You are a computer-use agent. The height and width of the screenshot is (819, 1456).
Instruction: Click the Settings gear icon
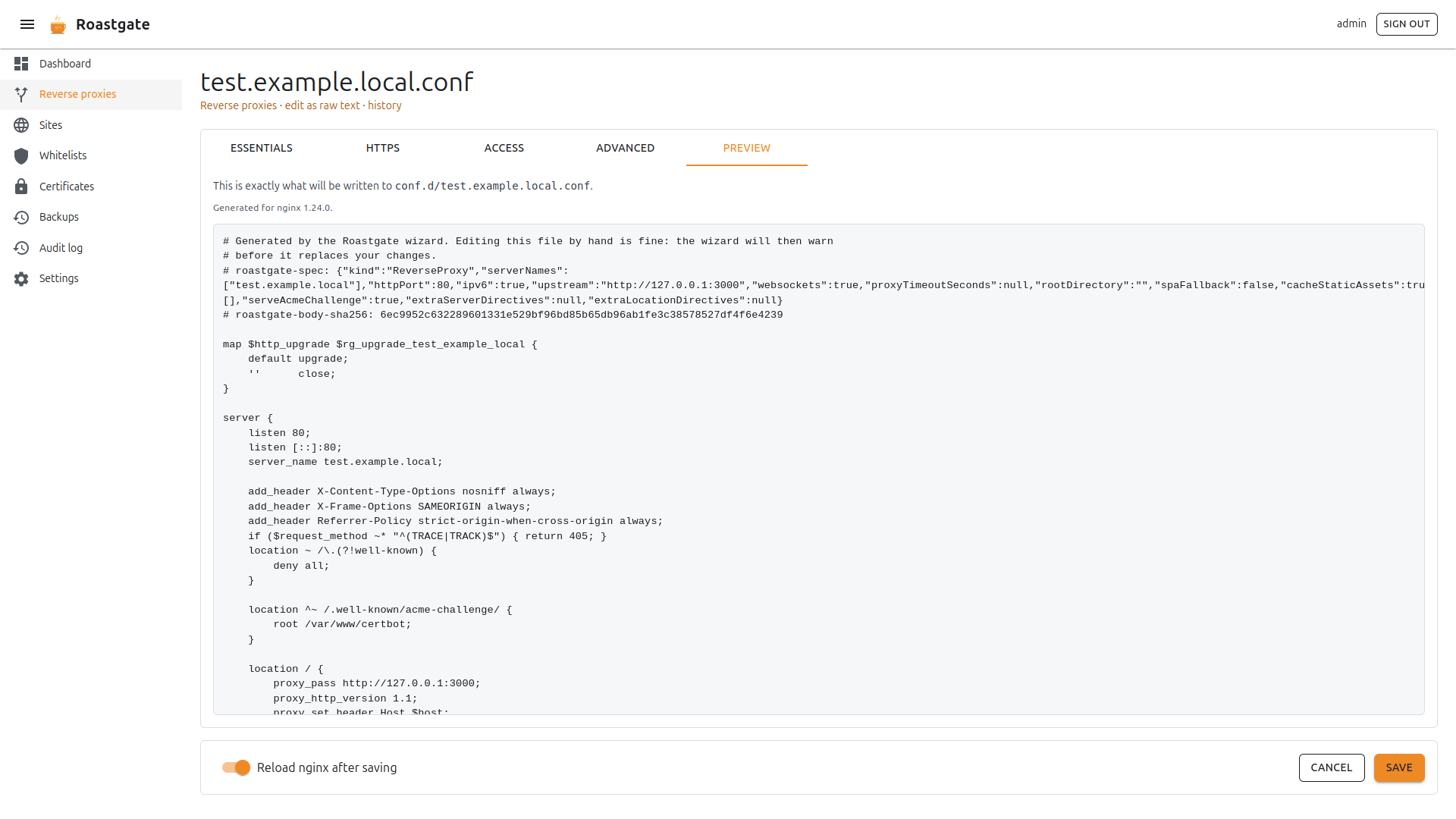pyautogui.click(x=21, y=278)
